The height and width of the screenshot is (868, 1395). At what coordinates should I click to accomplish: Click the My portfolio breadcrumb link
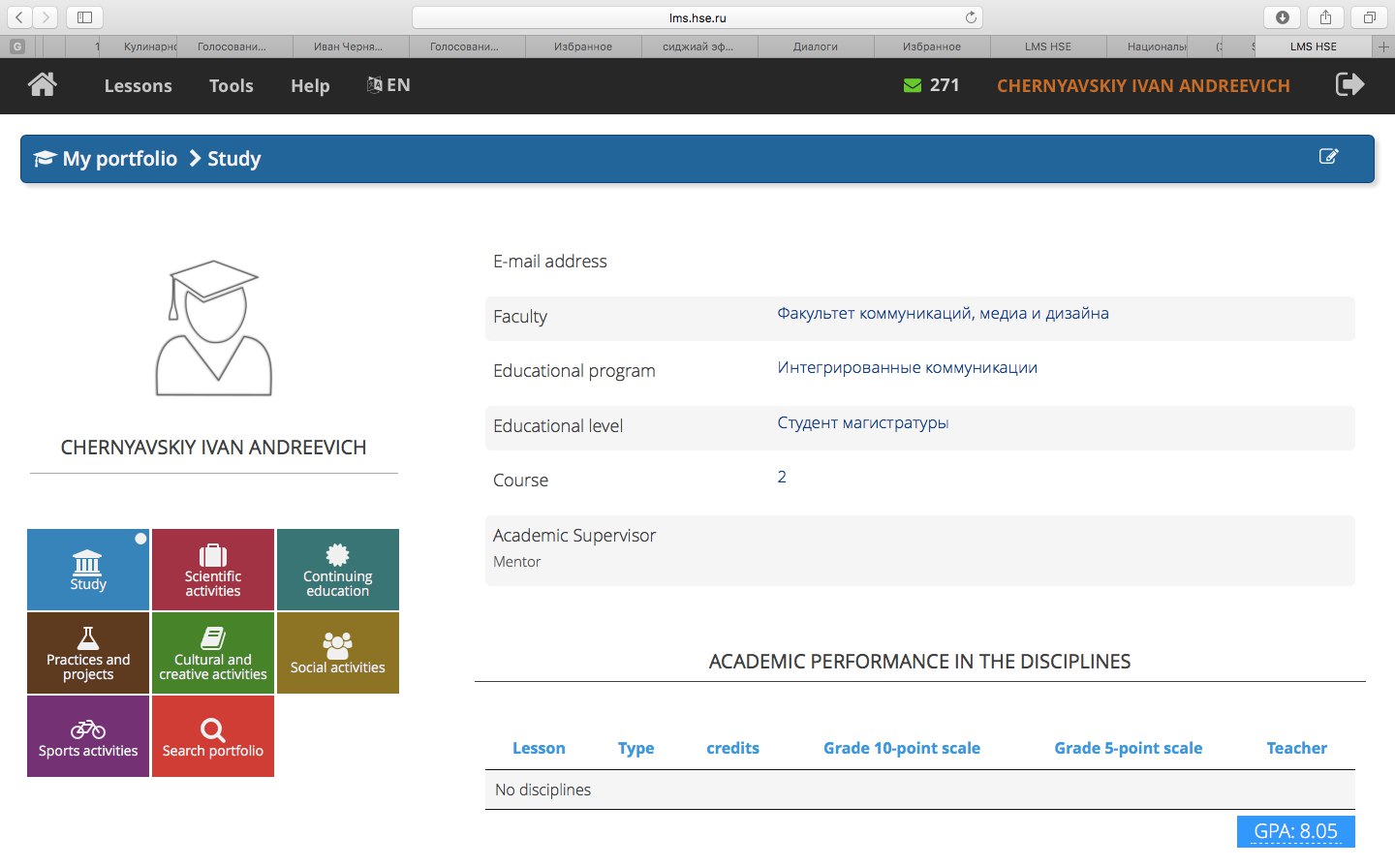tap(119, 159)
